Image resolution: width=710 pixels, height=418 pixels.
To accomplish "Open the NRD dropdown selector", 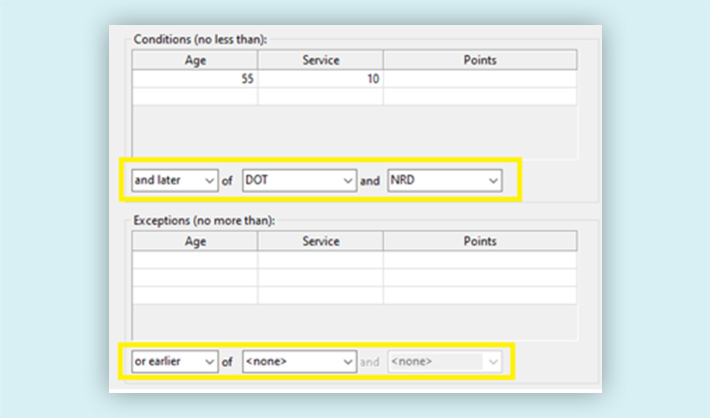I will (x=444, y=181).
